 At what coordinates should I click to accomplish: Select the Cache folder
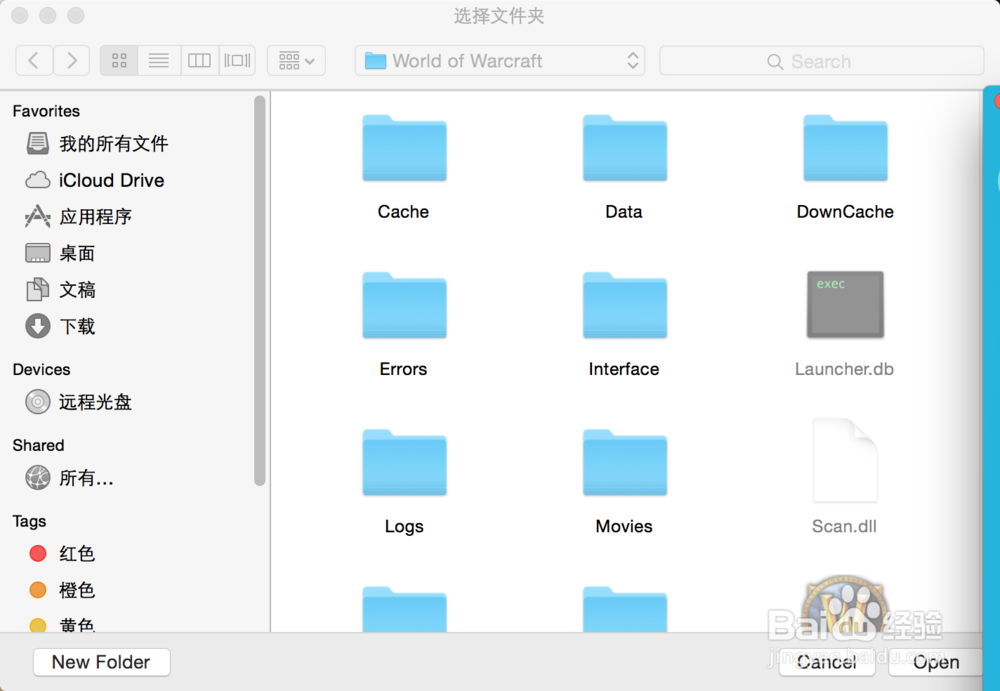click(404, 148)
